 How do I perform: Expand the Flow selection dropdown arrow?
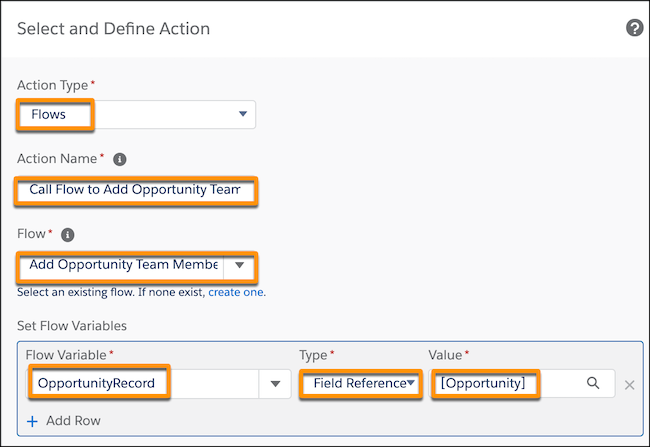click(x=239, y=265)
